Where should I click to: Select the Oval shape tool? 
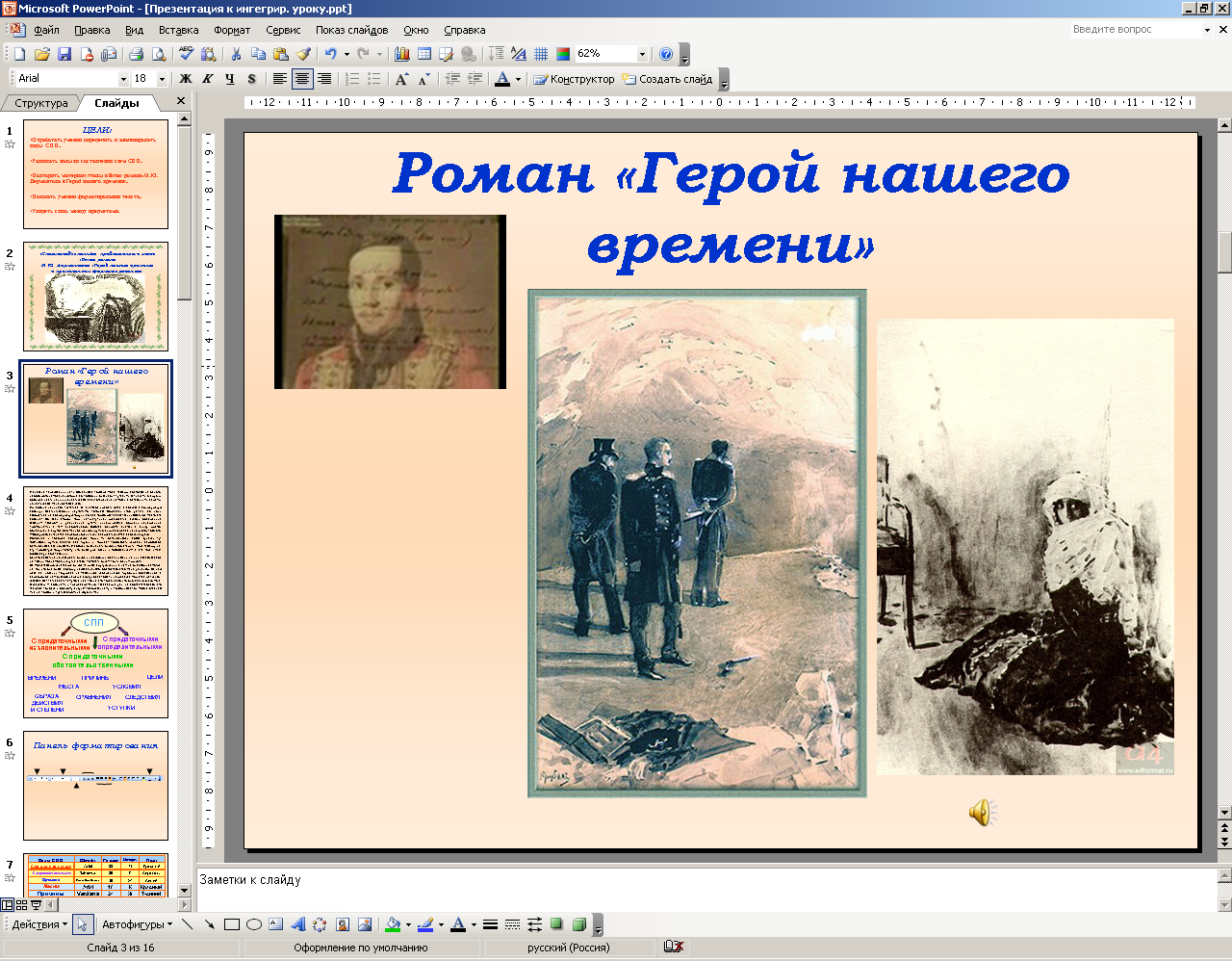[254, 924]
